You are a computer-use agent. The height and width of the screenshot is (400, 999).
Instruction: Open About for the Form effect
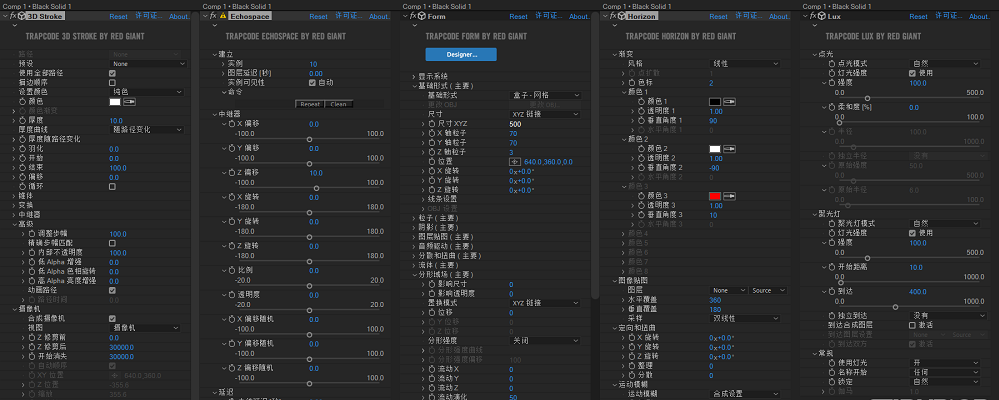tap(579, 17)
